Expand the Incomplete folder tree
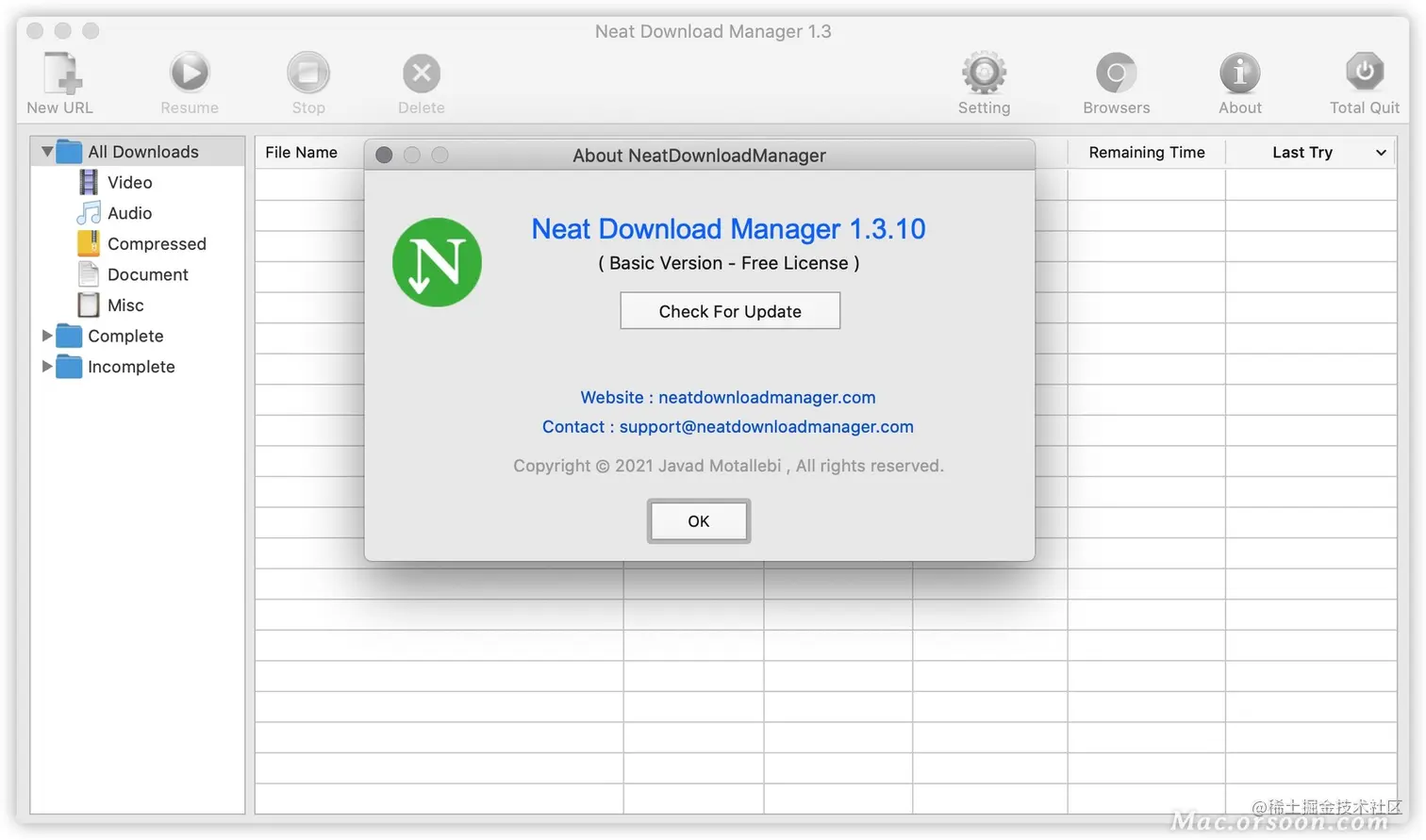Viewport: 1426px width, 840px height. pyautogui.click(x=46, y=366)
